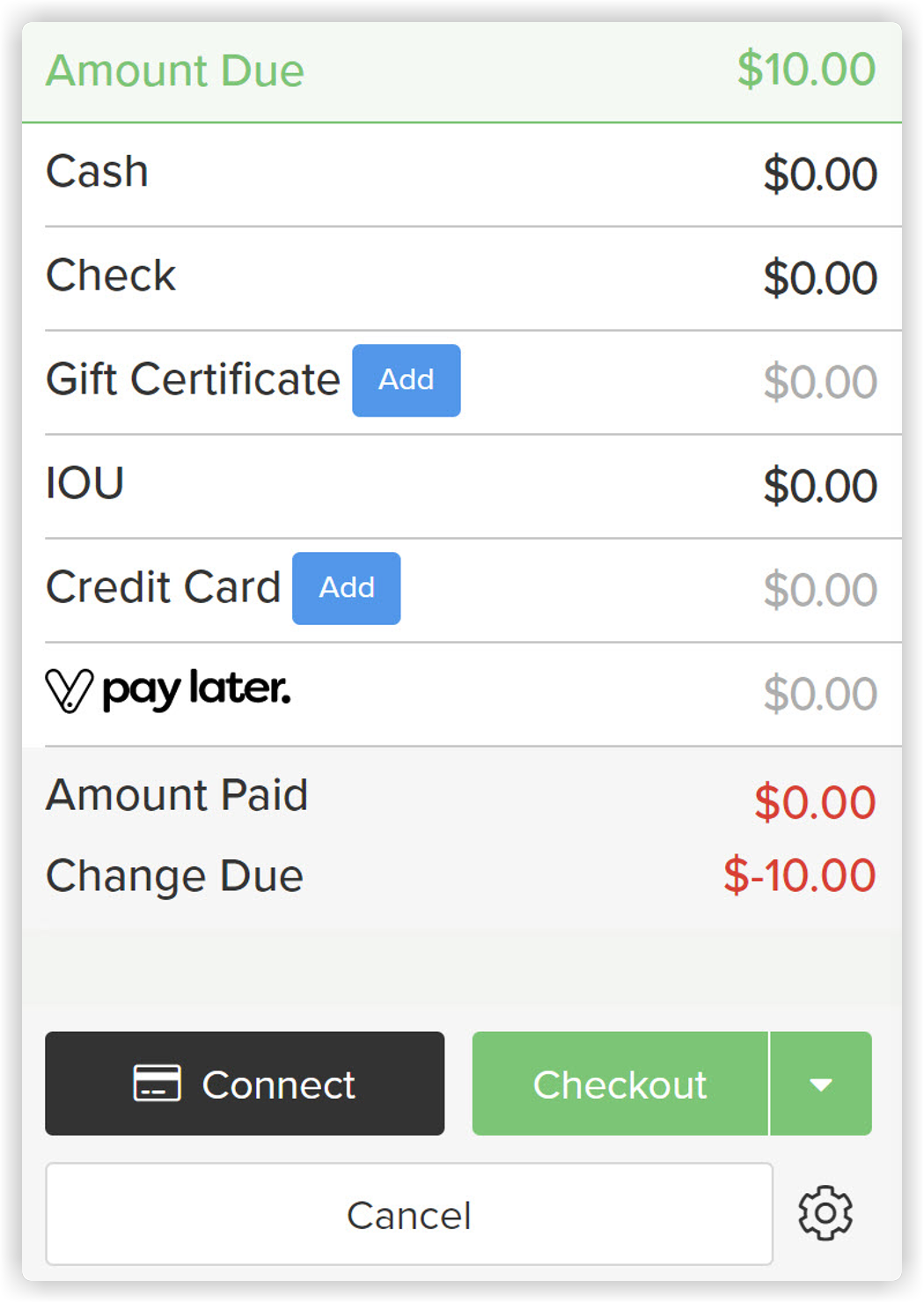Click the pay later logo icon
Screen dimensions: 924x1303
tap(70, 690)
